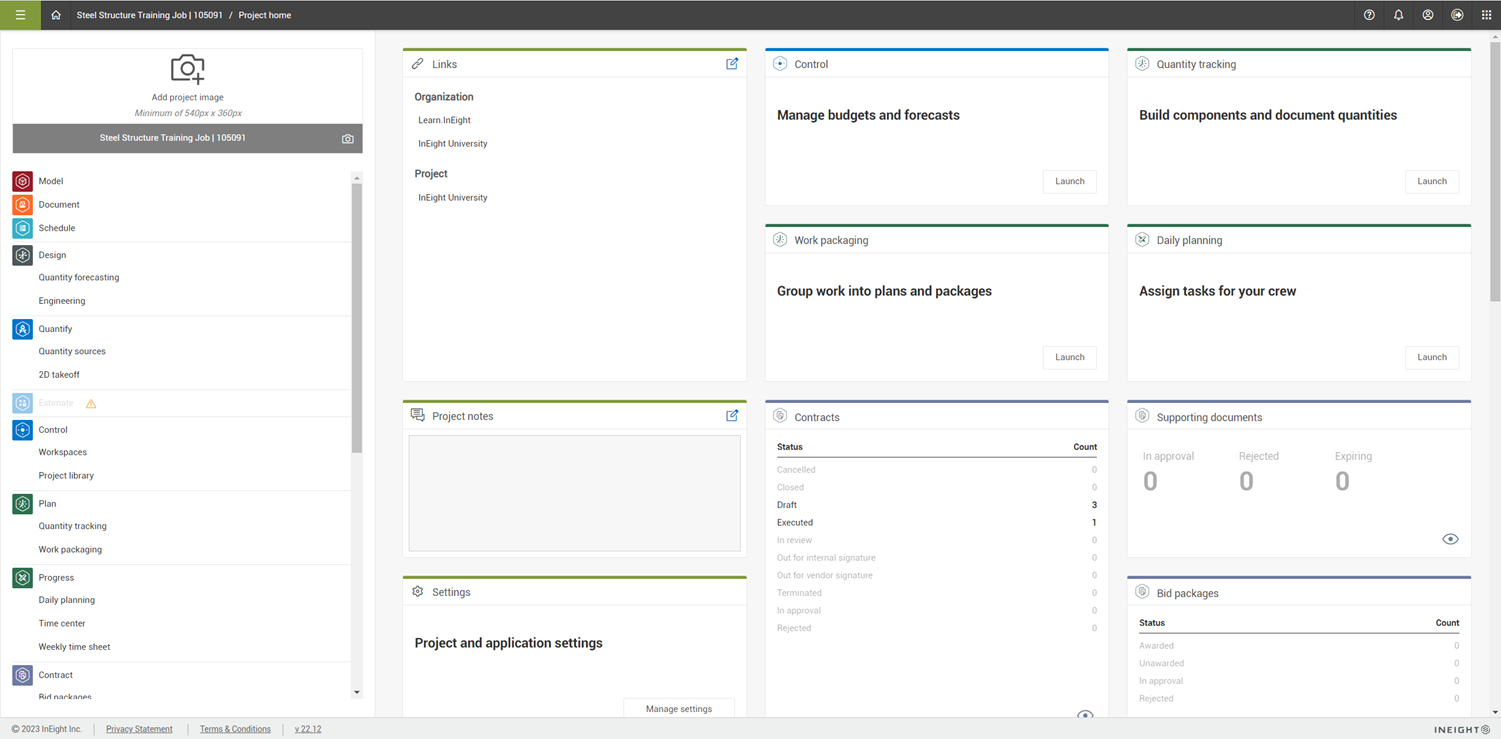Click the Work packaging card header icon
1501x739 pixels.
click(780, 240)
